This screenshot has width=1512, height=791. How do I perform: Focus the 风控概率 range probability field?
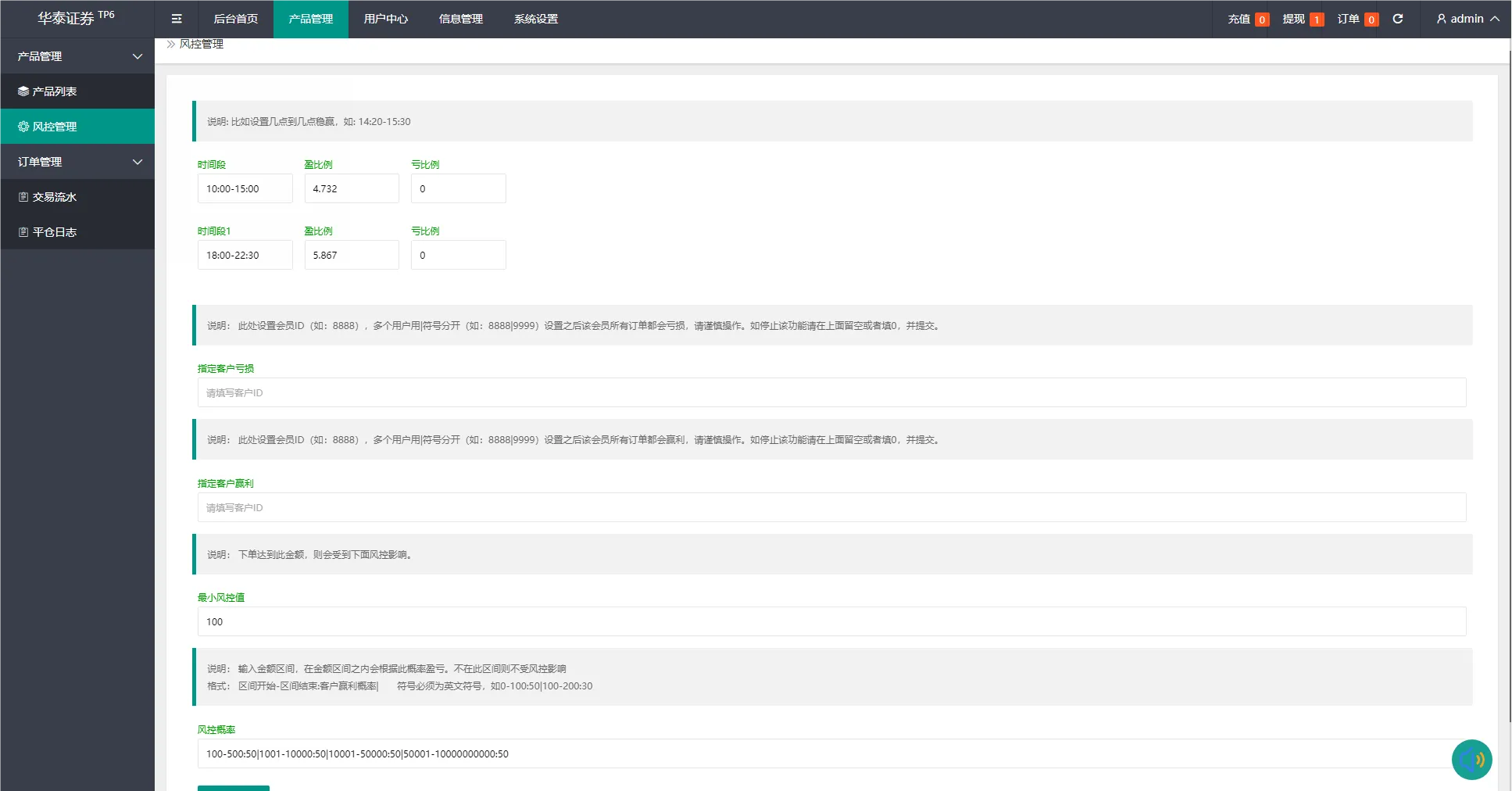coord(832,753)
